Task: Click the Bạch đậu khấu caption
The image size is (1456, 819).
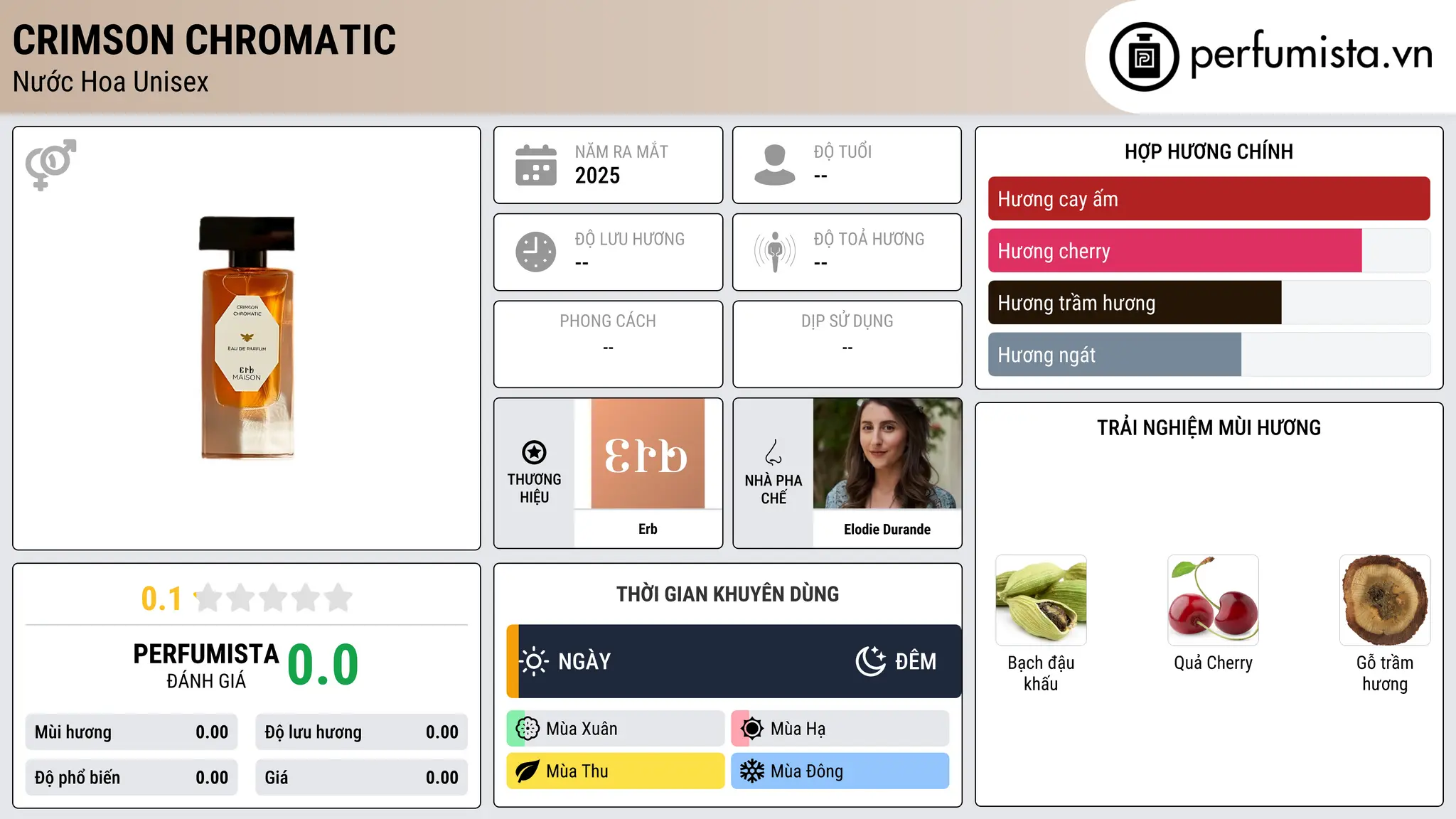Action: [x=1041, y=673]
